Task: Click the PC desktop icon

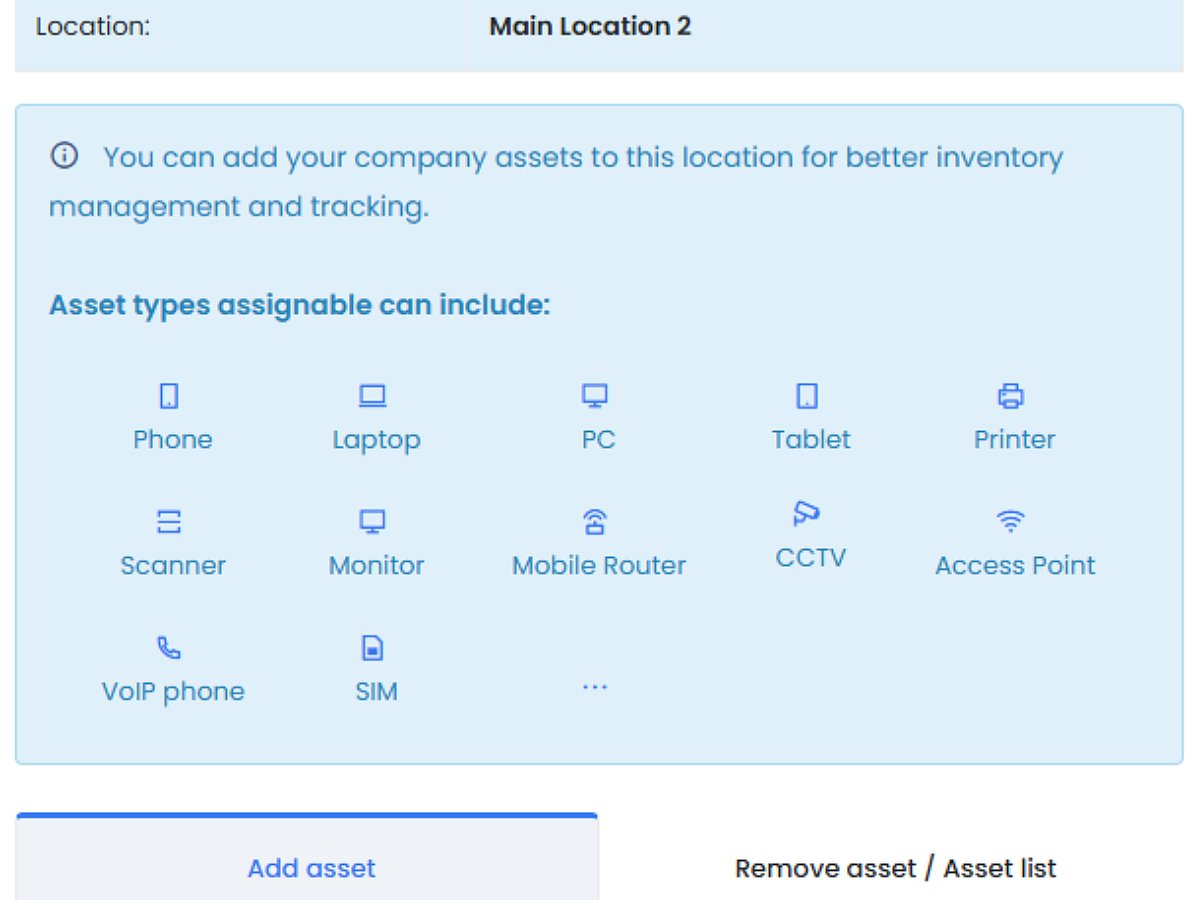Action: coord(596,397)
